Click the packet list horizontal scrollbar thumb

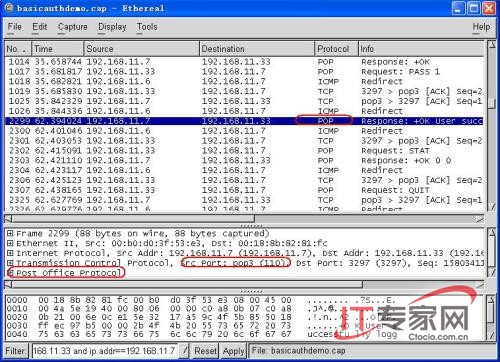coord(133,219)
